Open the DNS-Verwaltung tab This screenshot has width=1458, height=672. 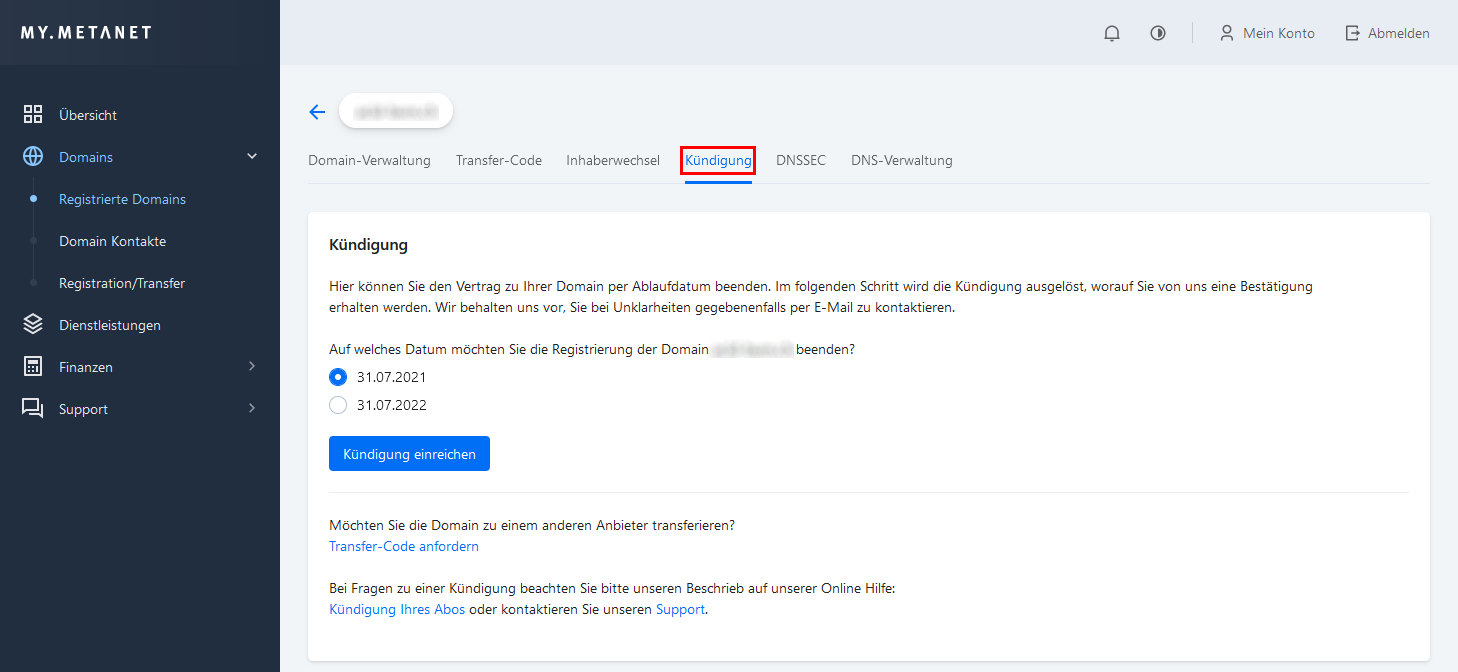click(x=901, y=160)
